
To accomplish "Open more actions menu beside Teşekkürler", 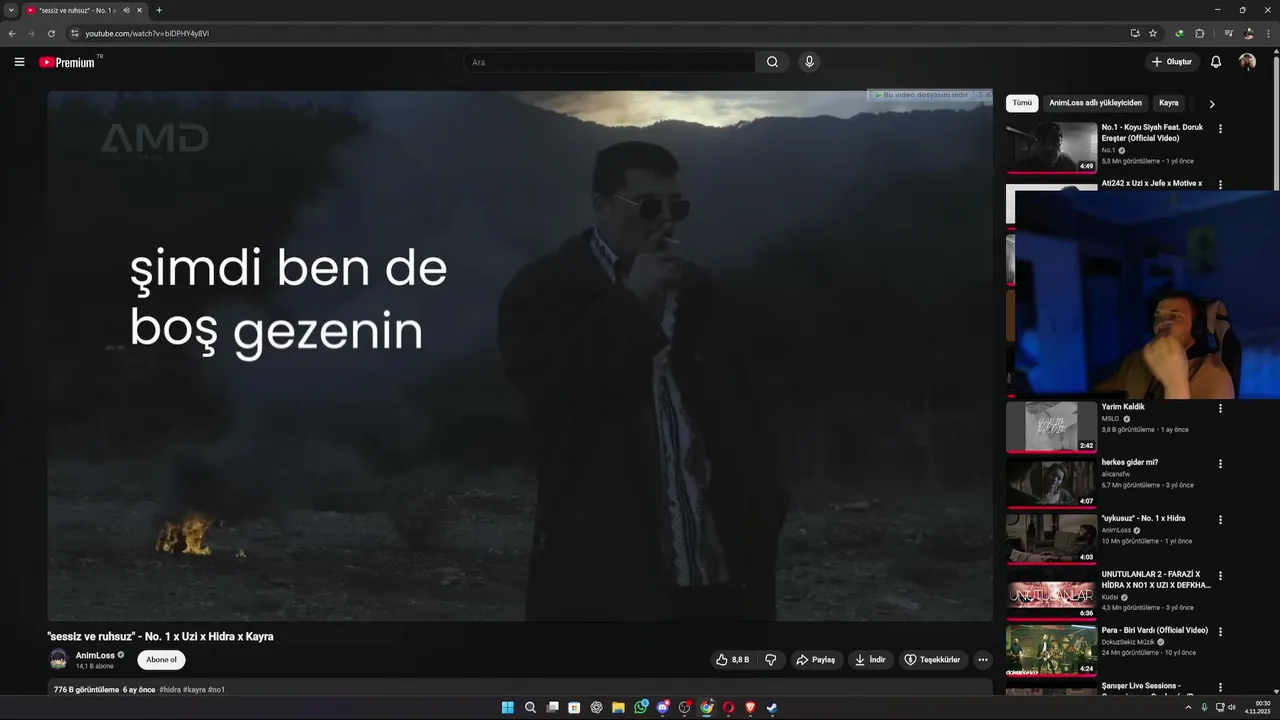I will pos(982,660).
